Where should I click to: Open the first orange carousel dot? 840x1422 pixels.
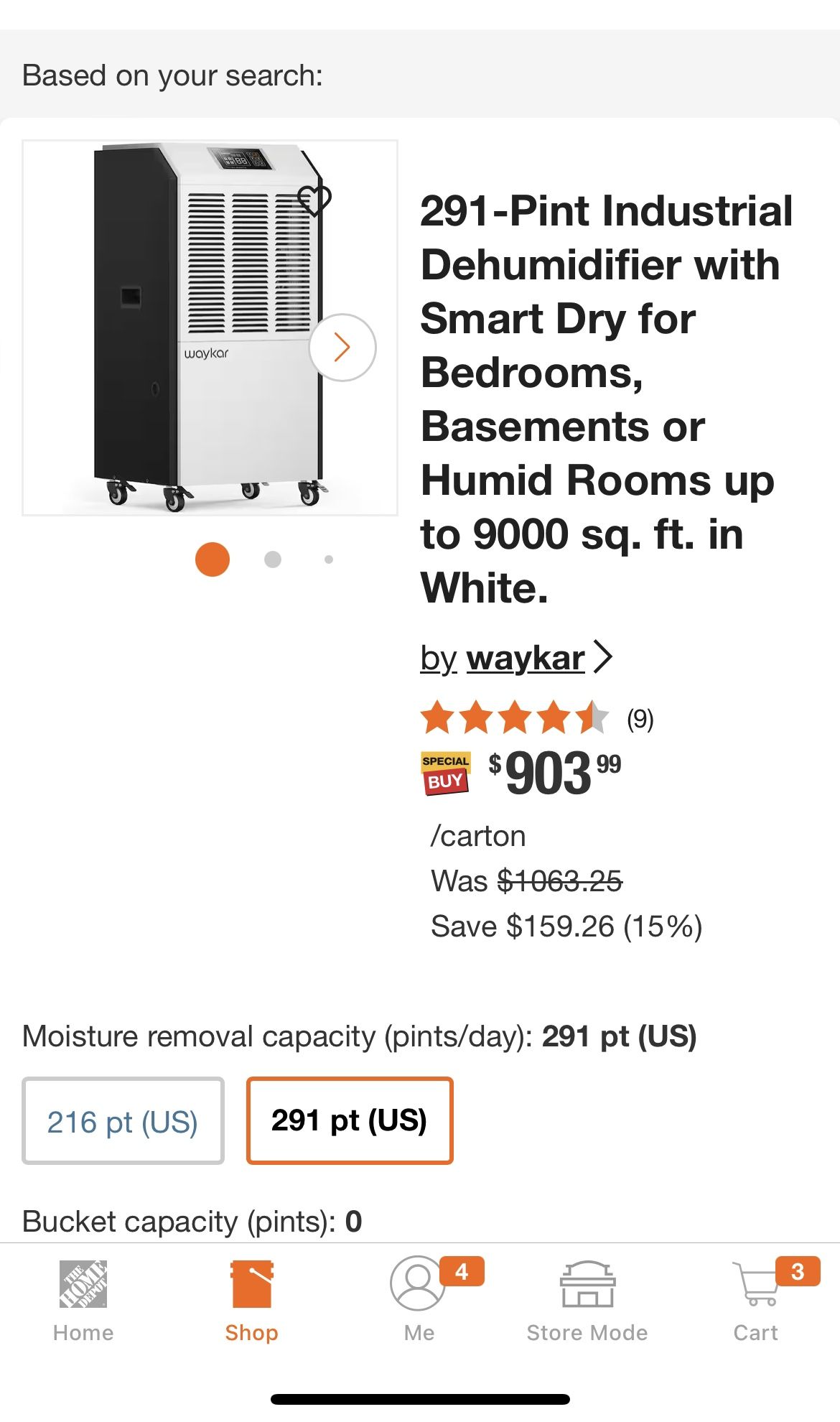coord(213,558)
